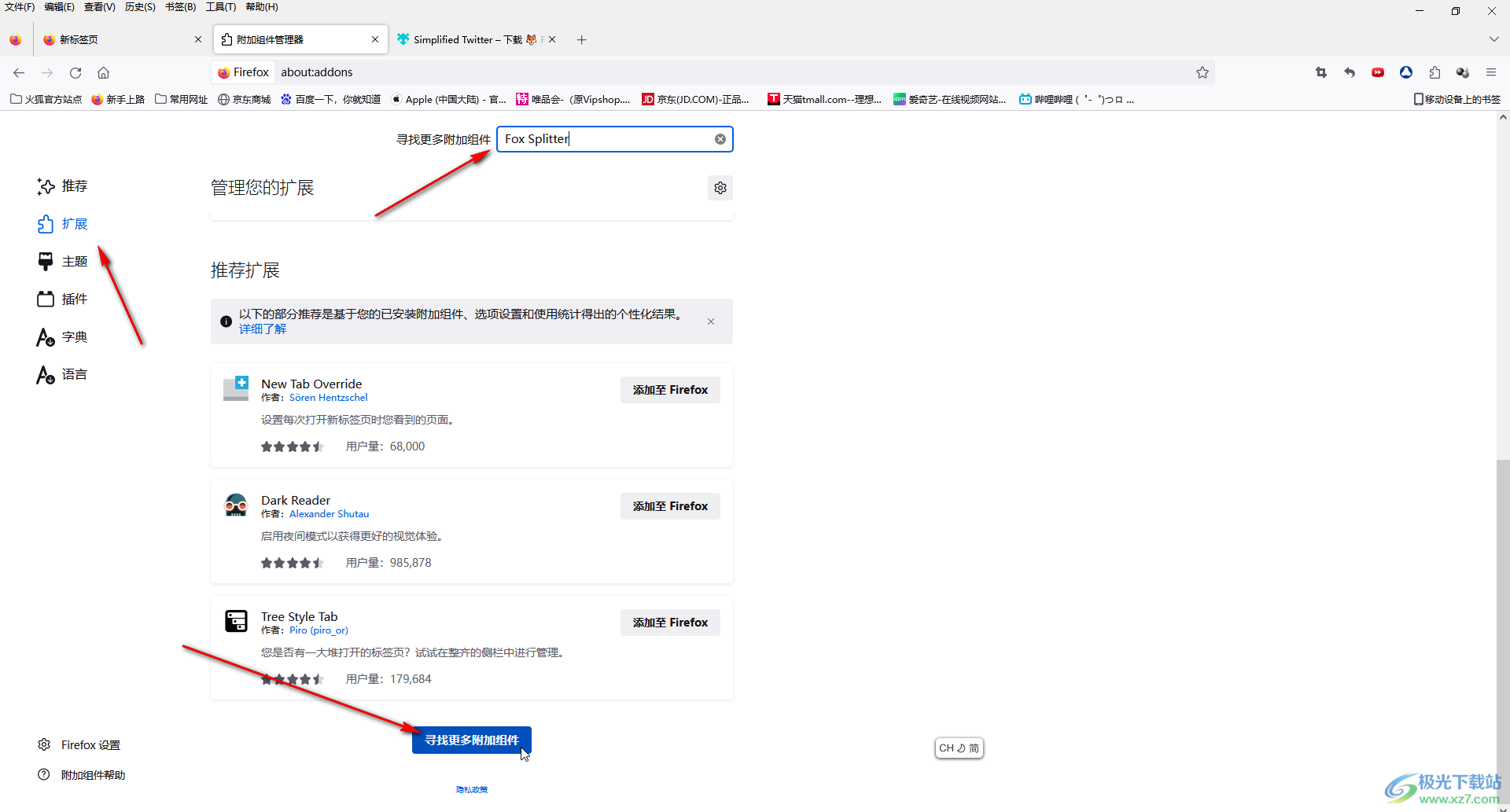Open the 详细了解 link
Screen dimensions: 1510x812
(263, 329)
